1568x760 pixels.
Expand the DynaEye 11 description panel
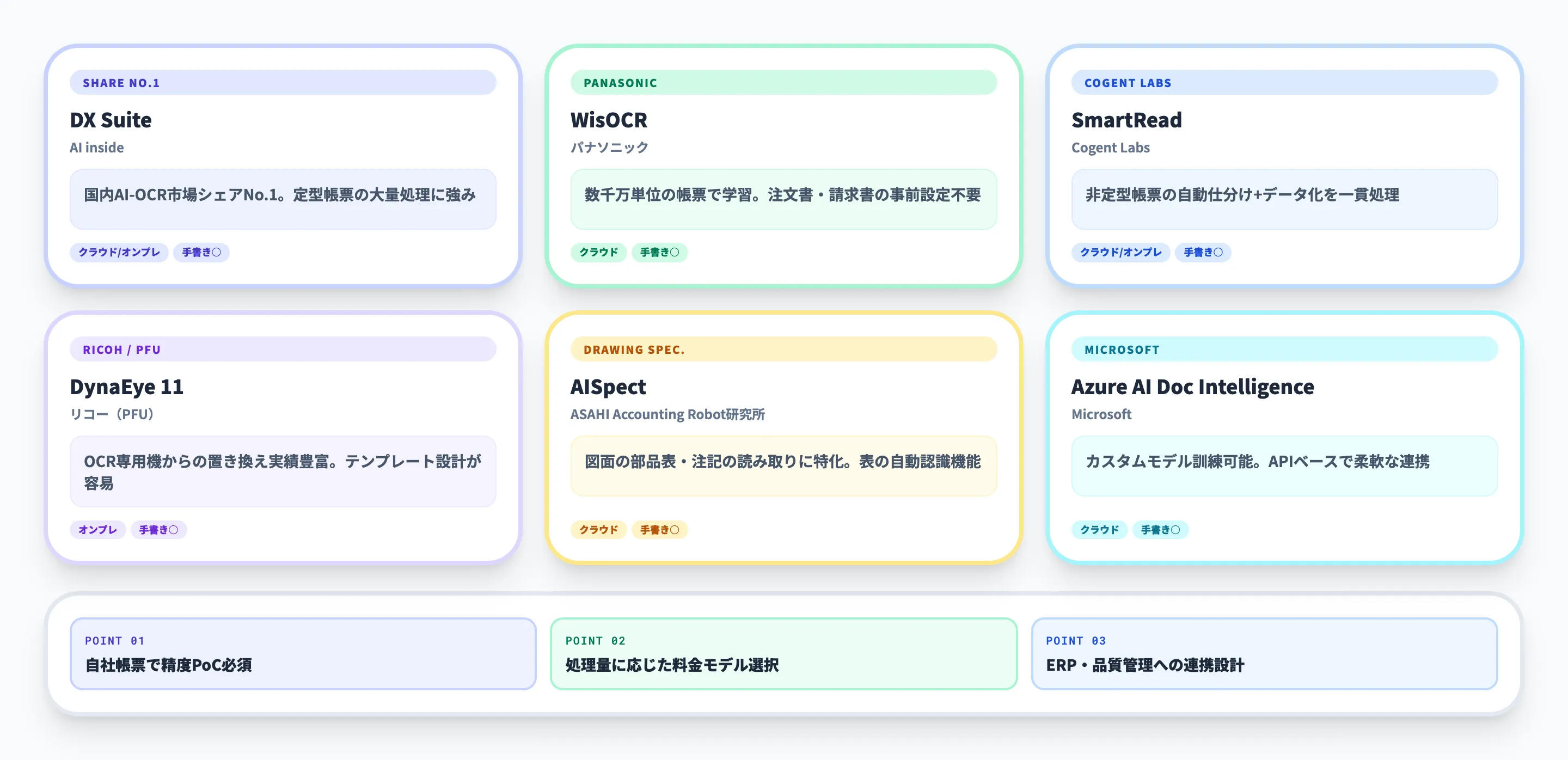coord(283,472)
